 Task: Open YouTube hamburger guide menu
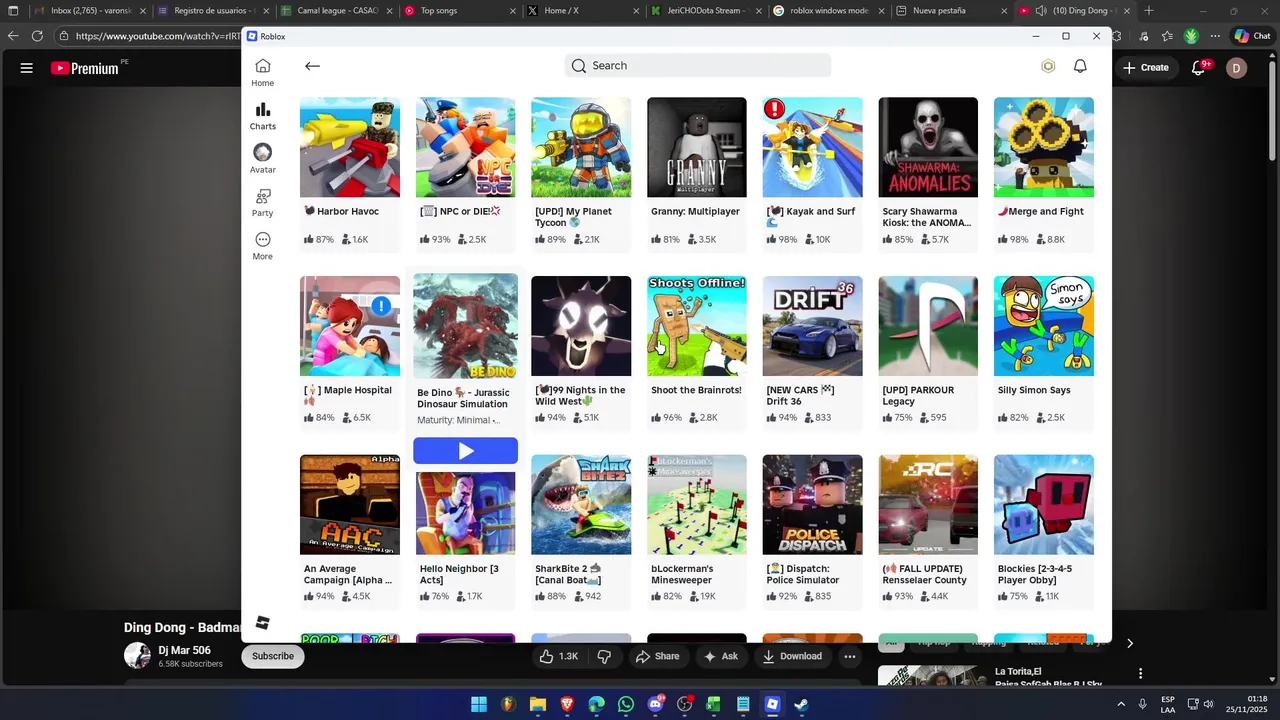[27, 68]
